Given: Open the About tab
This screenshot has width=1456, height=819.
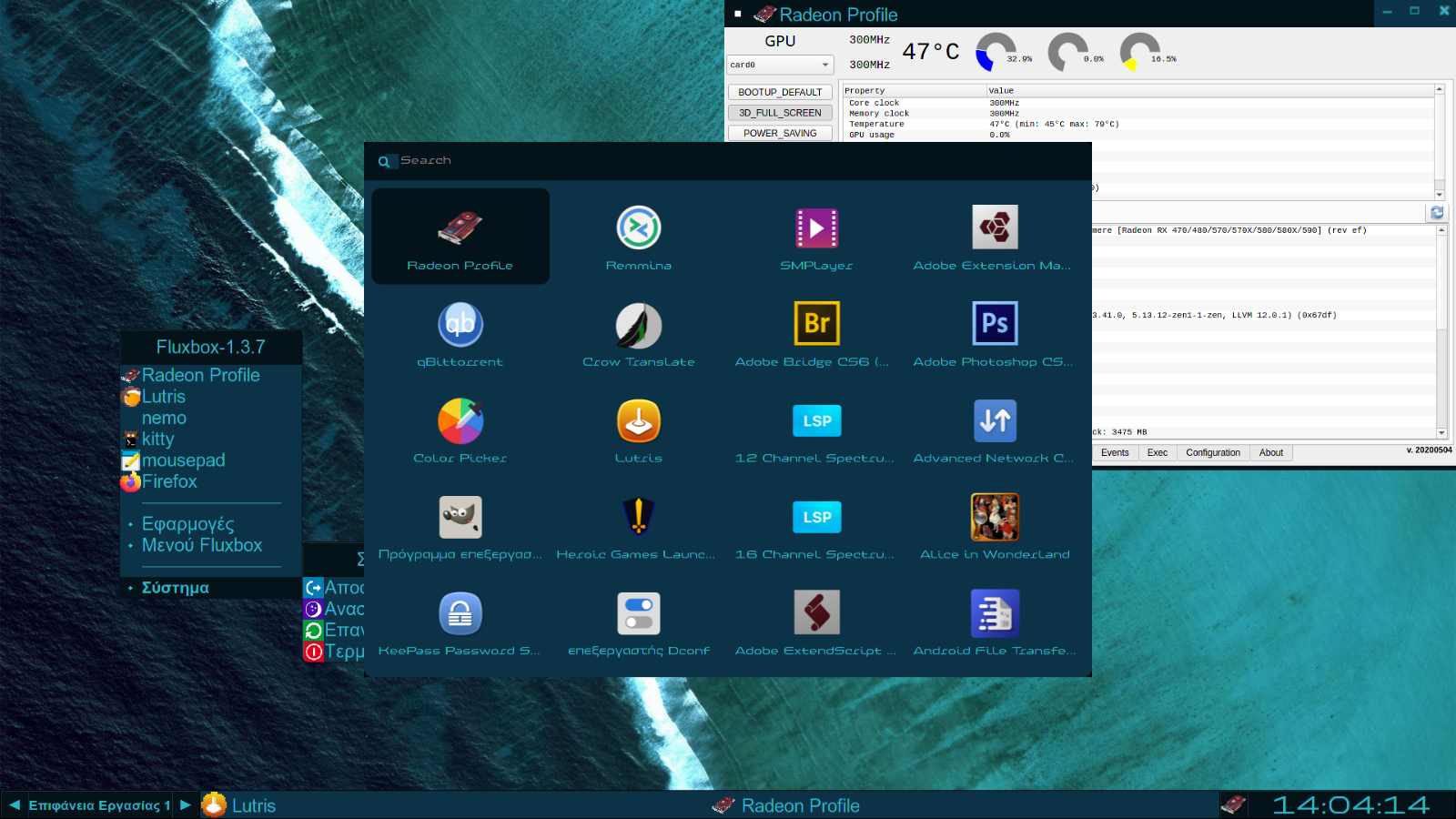Looking at the screenshot, I should tap(1271, 452).
